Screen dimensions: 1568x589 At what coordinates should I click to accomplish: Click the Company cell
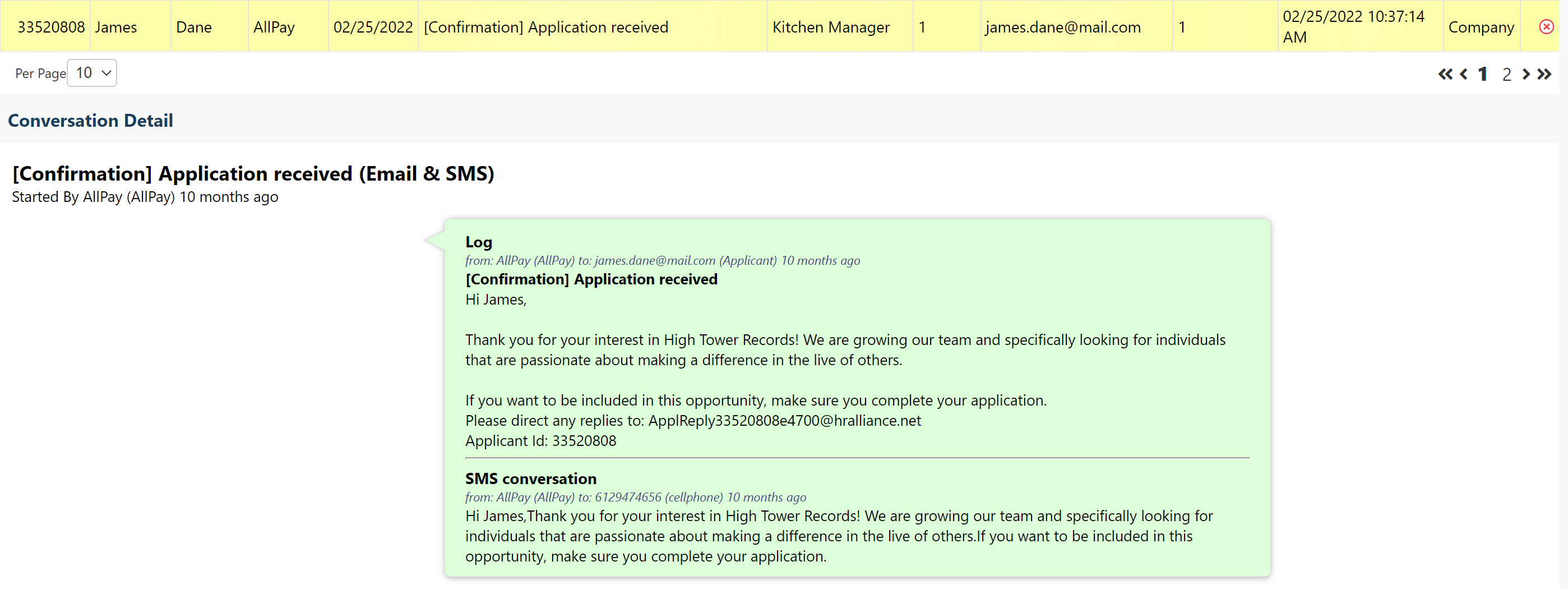tap(1481, 27)
